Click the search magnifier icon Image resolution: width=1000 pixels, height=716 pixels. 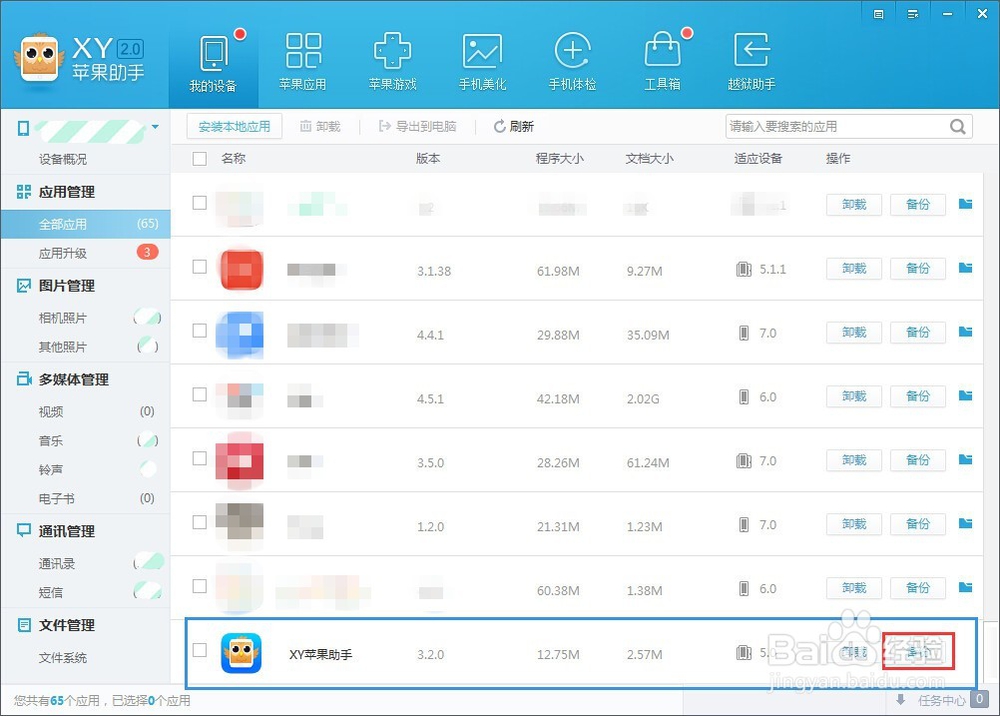point(957,126)
